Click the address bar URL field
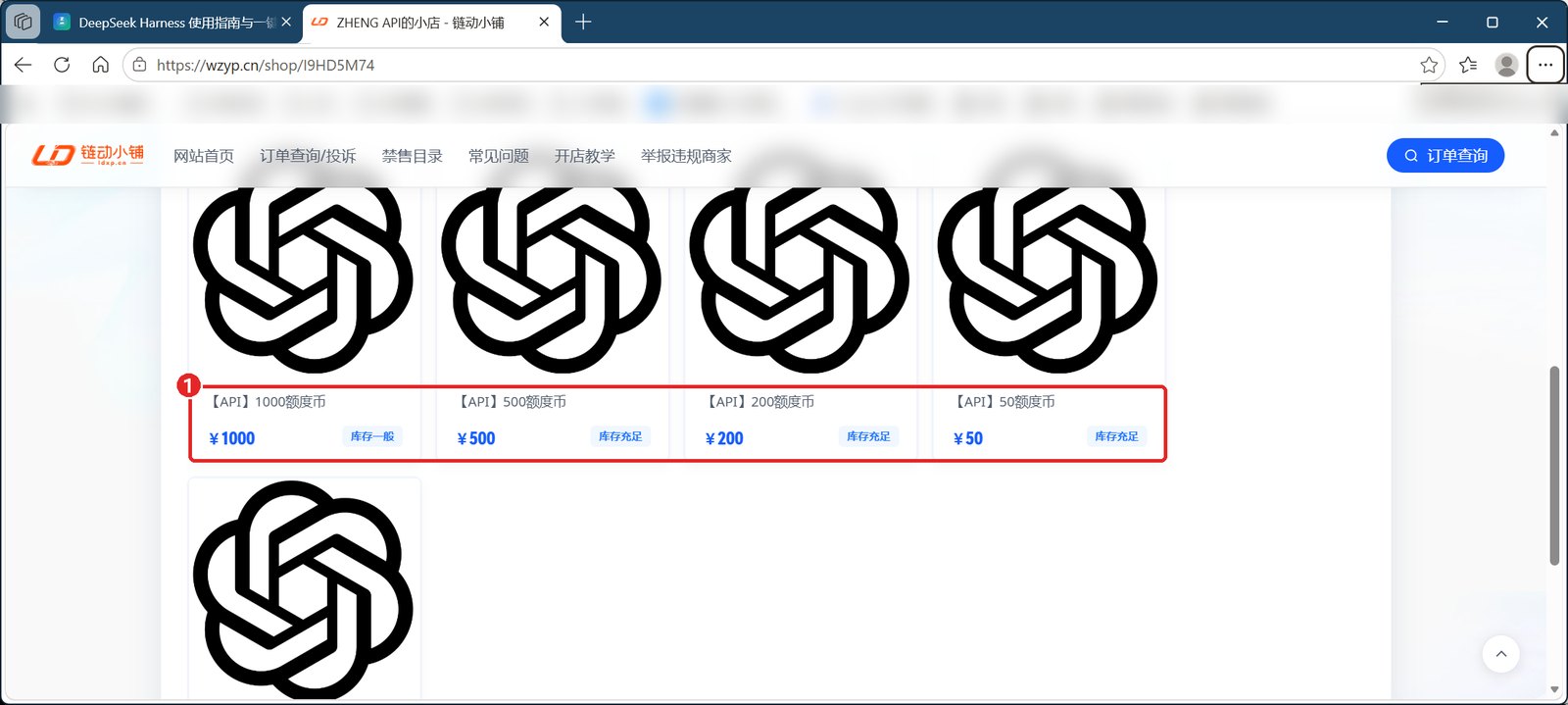Viewport: 1568px width, 705px height. [x=784, y=65]
